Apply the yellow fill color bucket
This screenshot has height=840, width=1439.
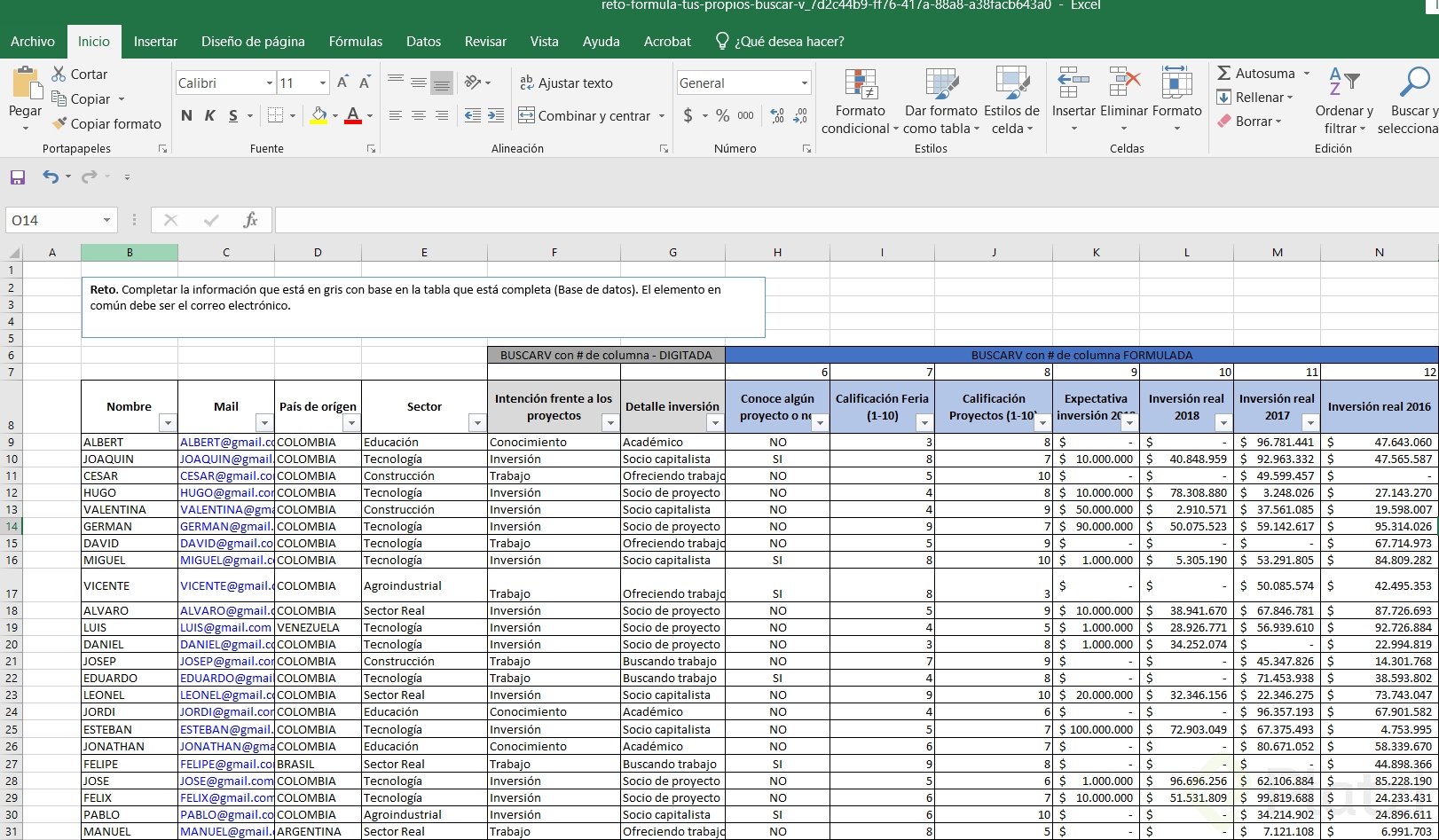318,116
